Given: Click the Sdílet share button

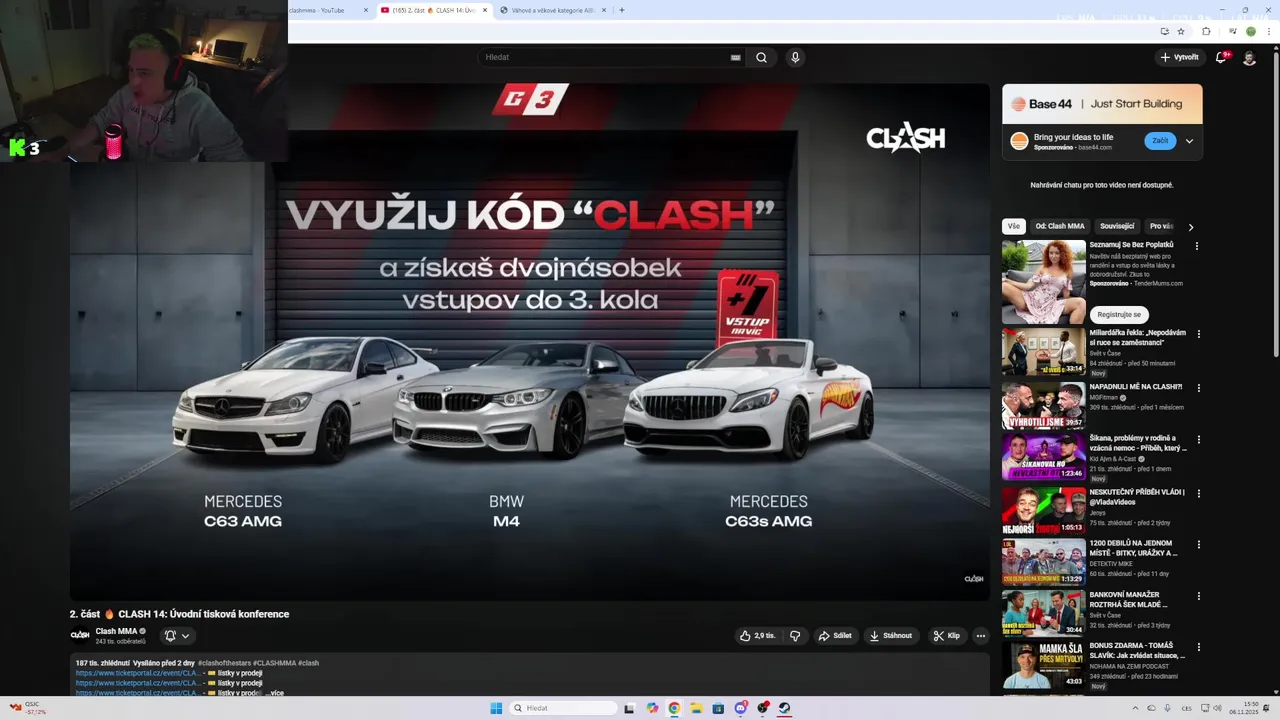Looking at the screenshot, I should coord(835,635).
